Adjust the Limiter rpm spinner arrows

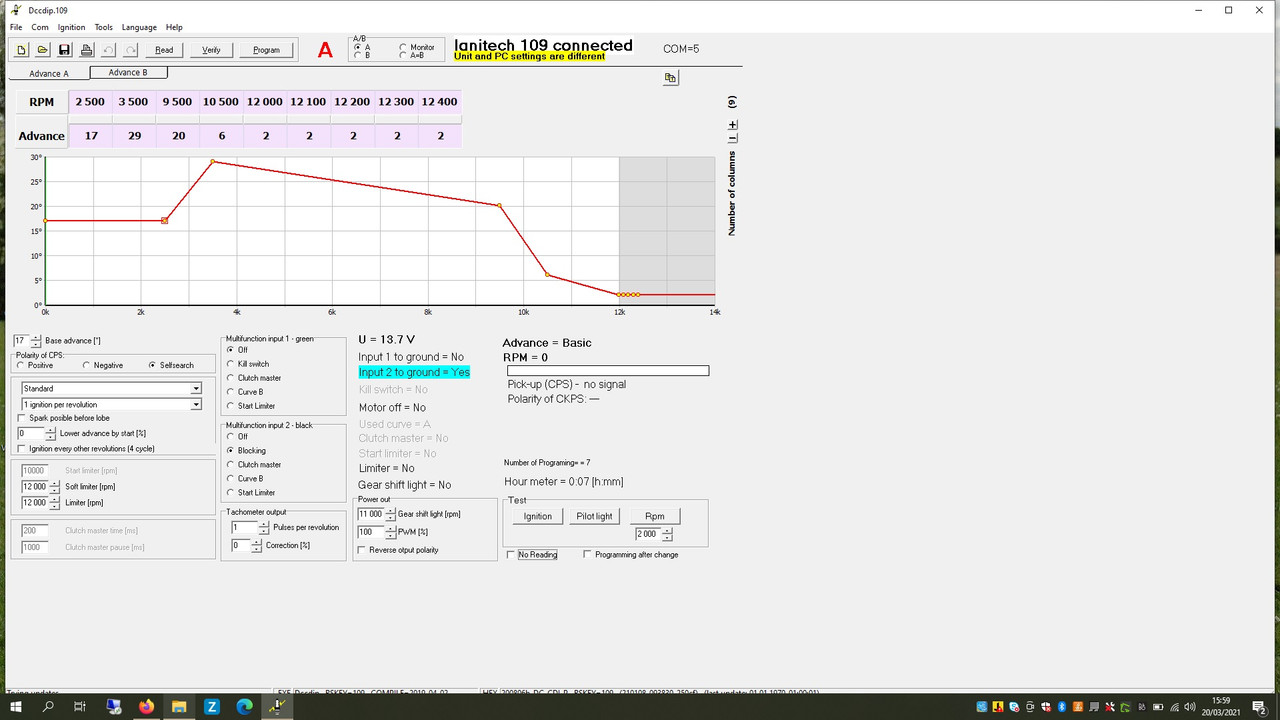[x=54, y=503]
